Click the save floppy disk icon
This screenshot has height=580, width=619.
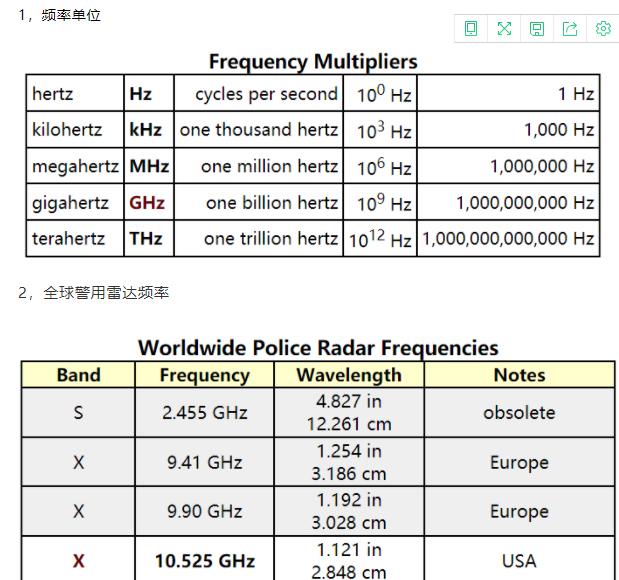[537, 29]
